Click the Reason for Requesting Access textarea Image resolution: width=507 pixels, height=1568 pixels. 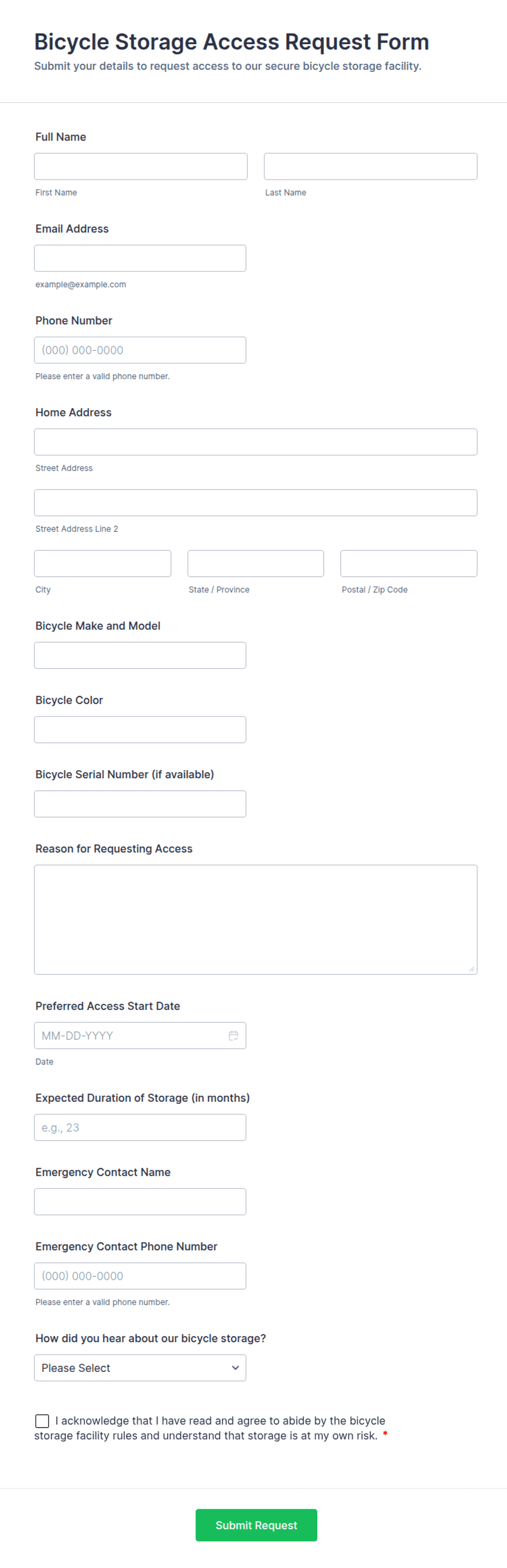[x=255, y=920]
